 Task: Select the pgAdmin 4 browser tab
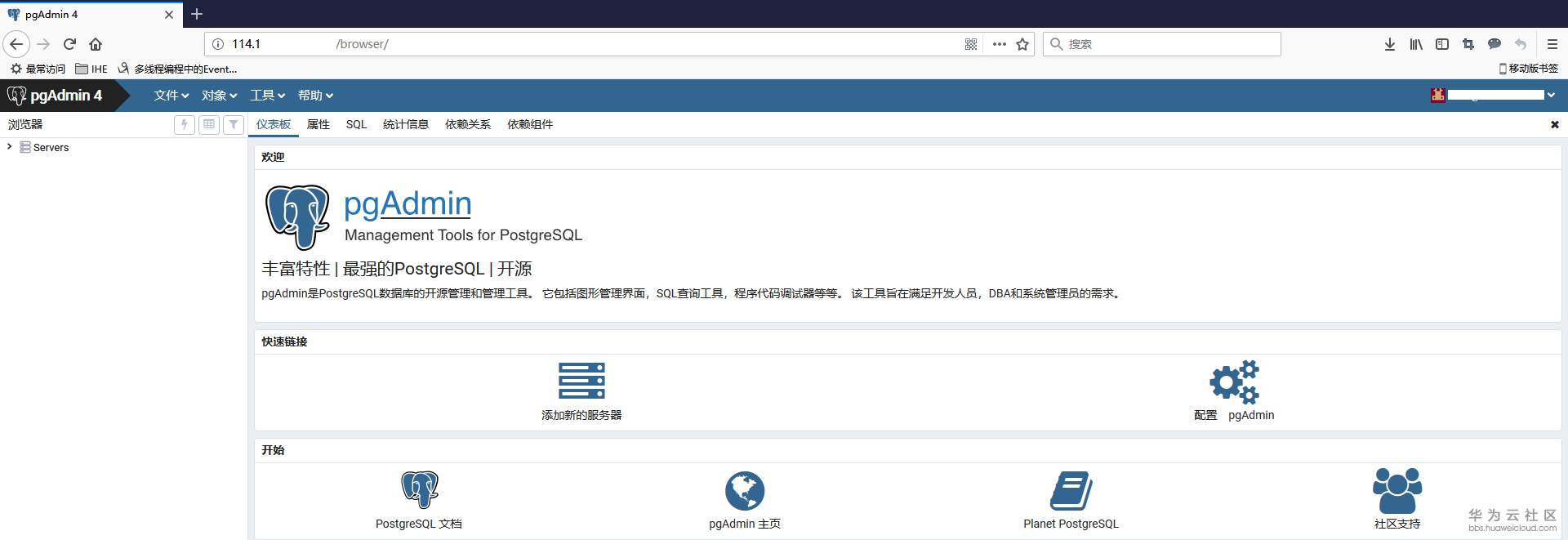(x=90, y=14)
